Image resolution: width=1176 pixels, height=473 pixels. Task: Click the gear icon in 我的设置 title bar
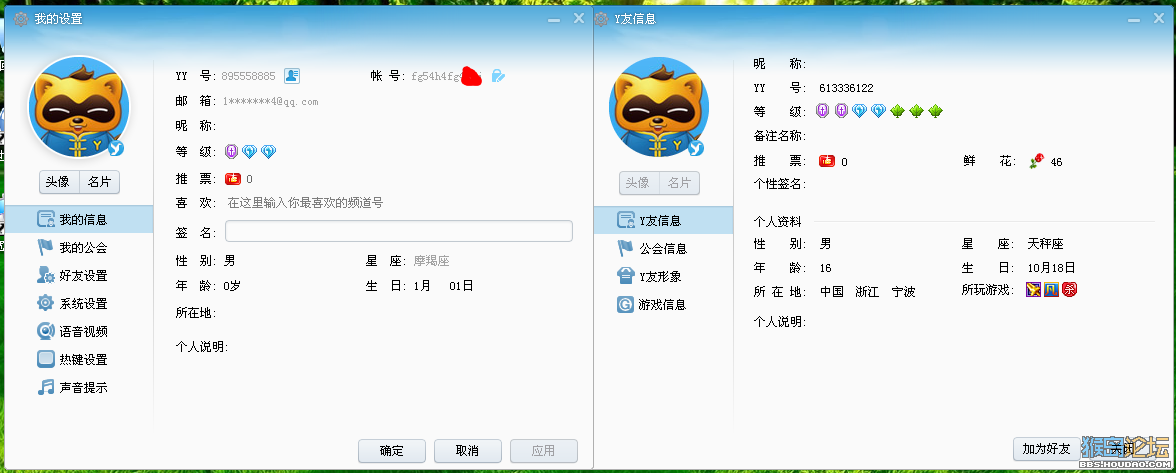[21, 19]
